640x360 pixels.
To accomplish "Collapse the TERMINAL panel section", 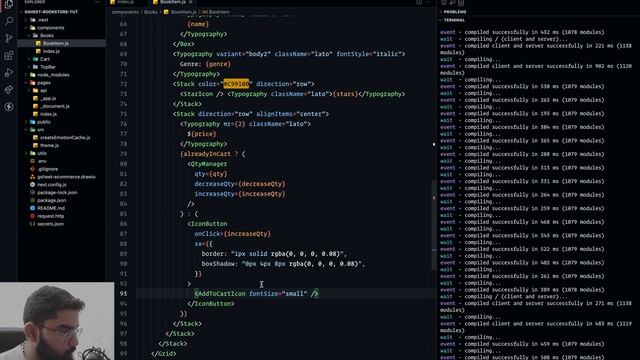I will pos(454,20).
